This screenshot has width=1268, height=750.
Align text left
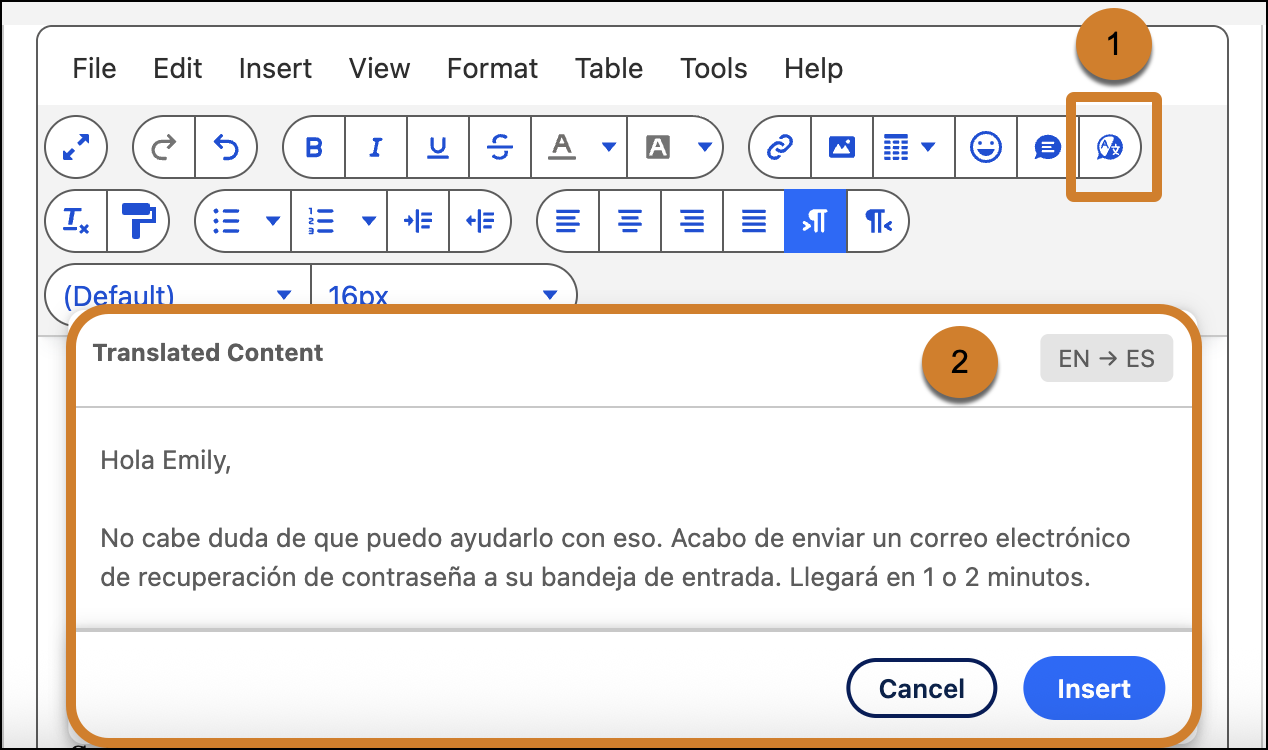coord(568,220)
